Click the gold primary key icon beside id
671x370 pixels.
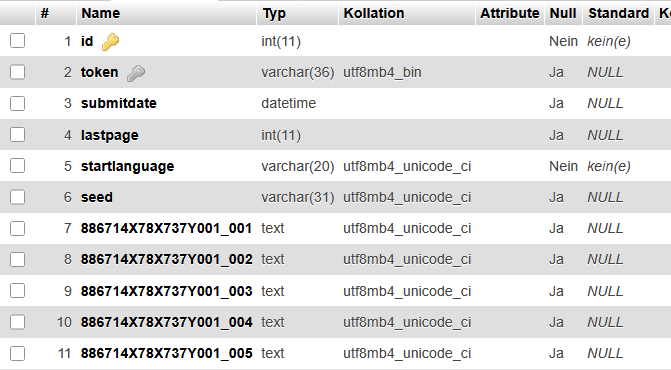click(110, 41)
